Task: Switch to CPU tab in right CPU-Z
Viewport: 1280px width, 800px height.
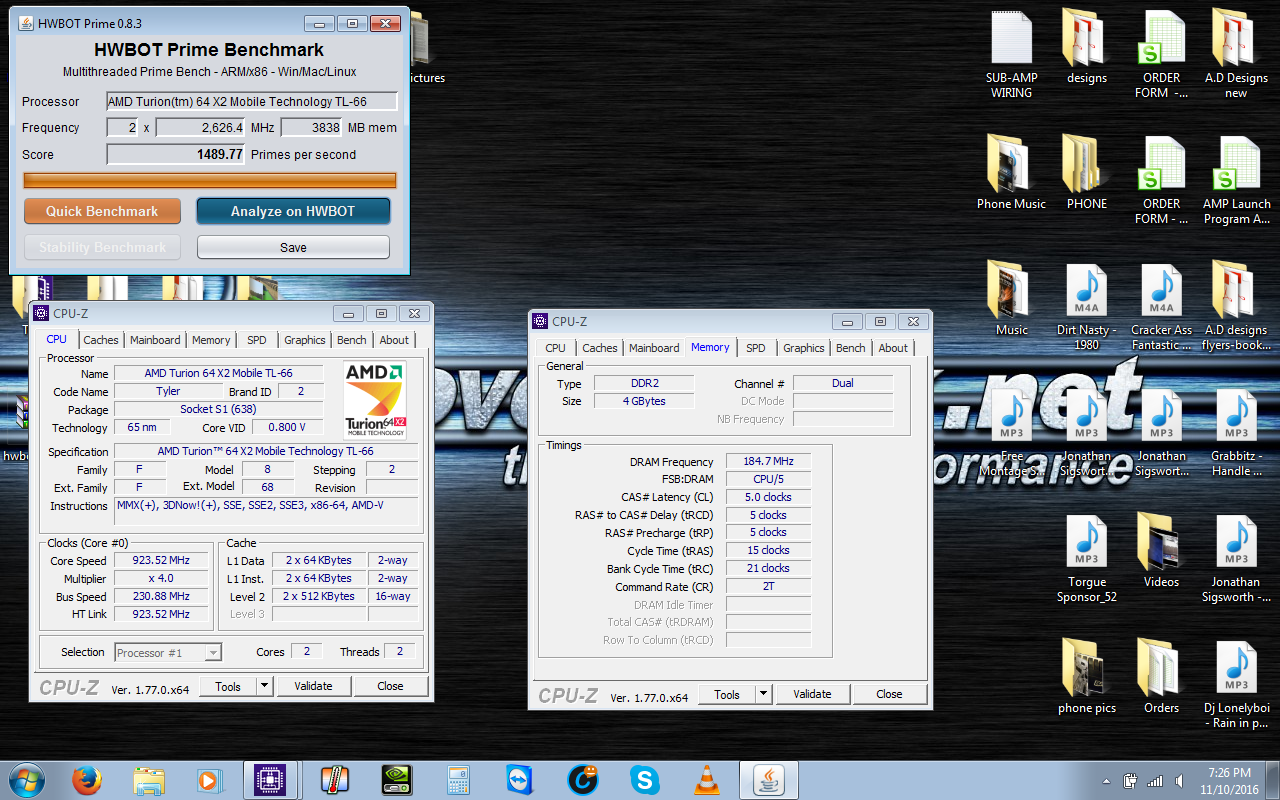Action: pos(556,348)
